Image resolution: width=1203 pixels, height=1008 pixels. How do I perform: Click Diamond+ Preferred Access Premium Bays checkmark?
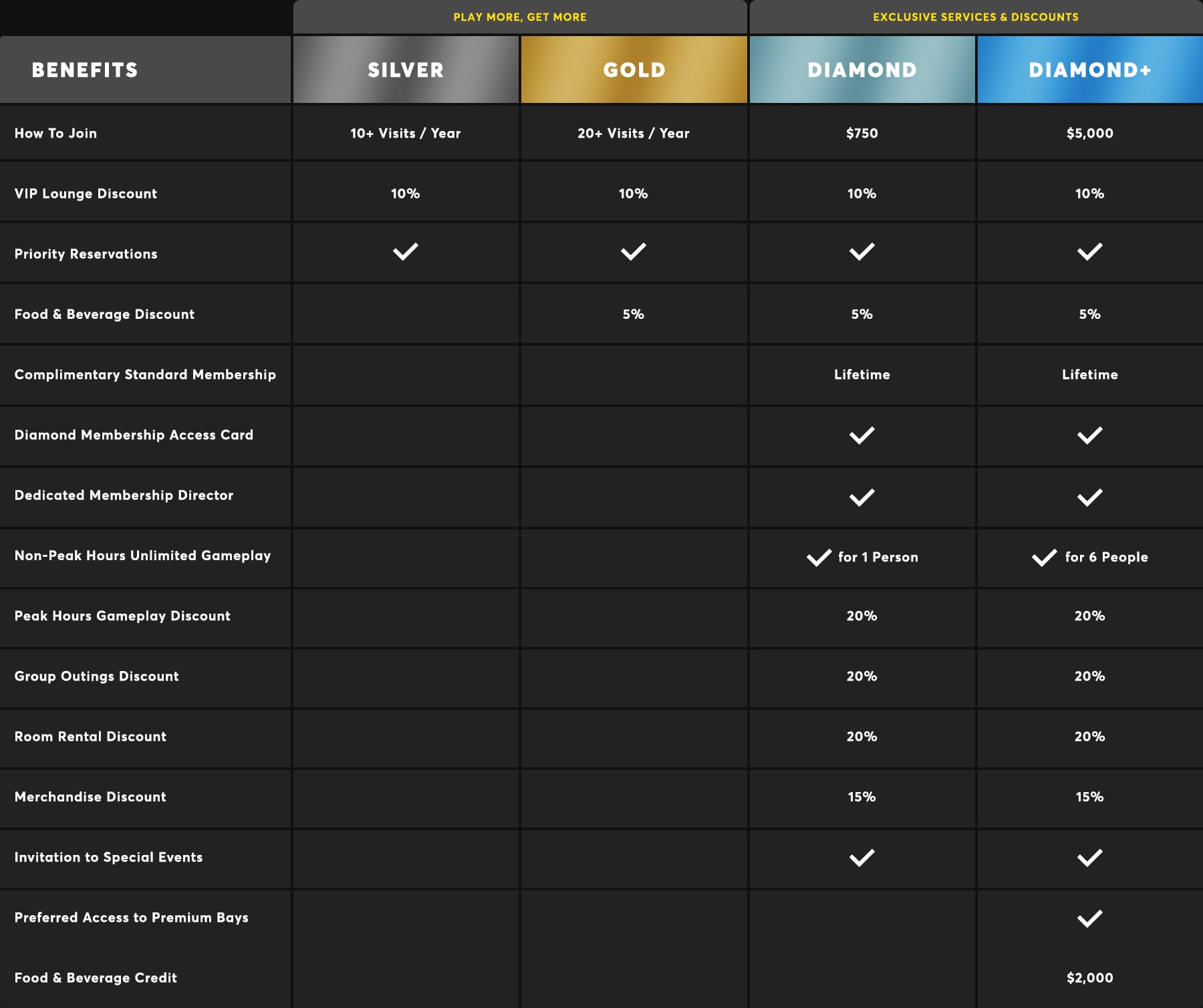click(1089, 918)
